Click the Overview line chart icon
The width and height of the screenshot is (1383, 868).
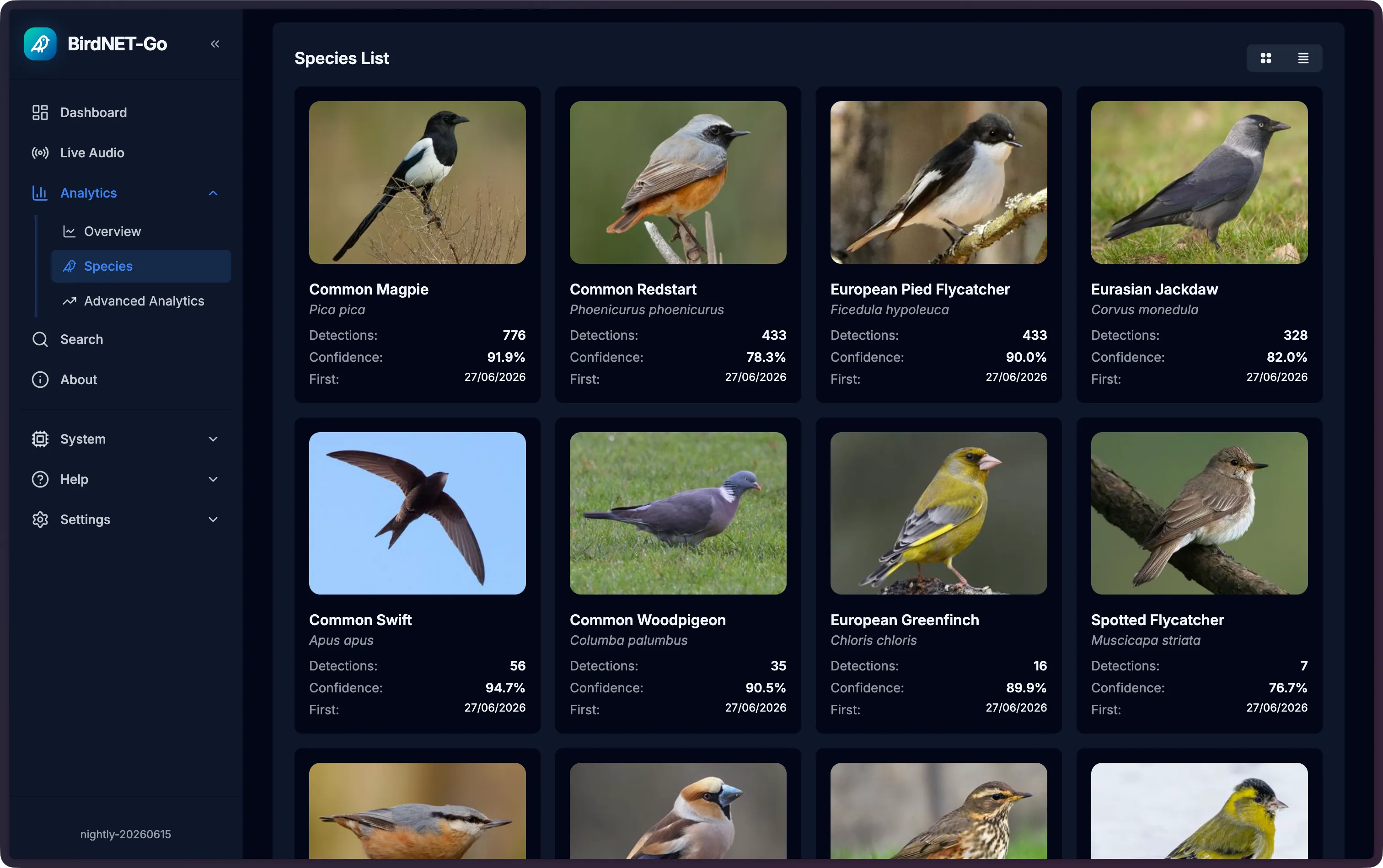click(70, 231)
